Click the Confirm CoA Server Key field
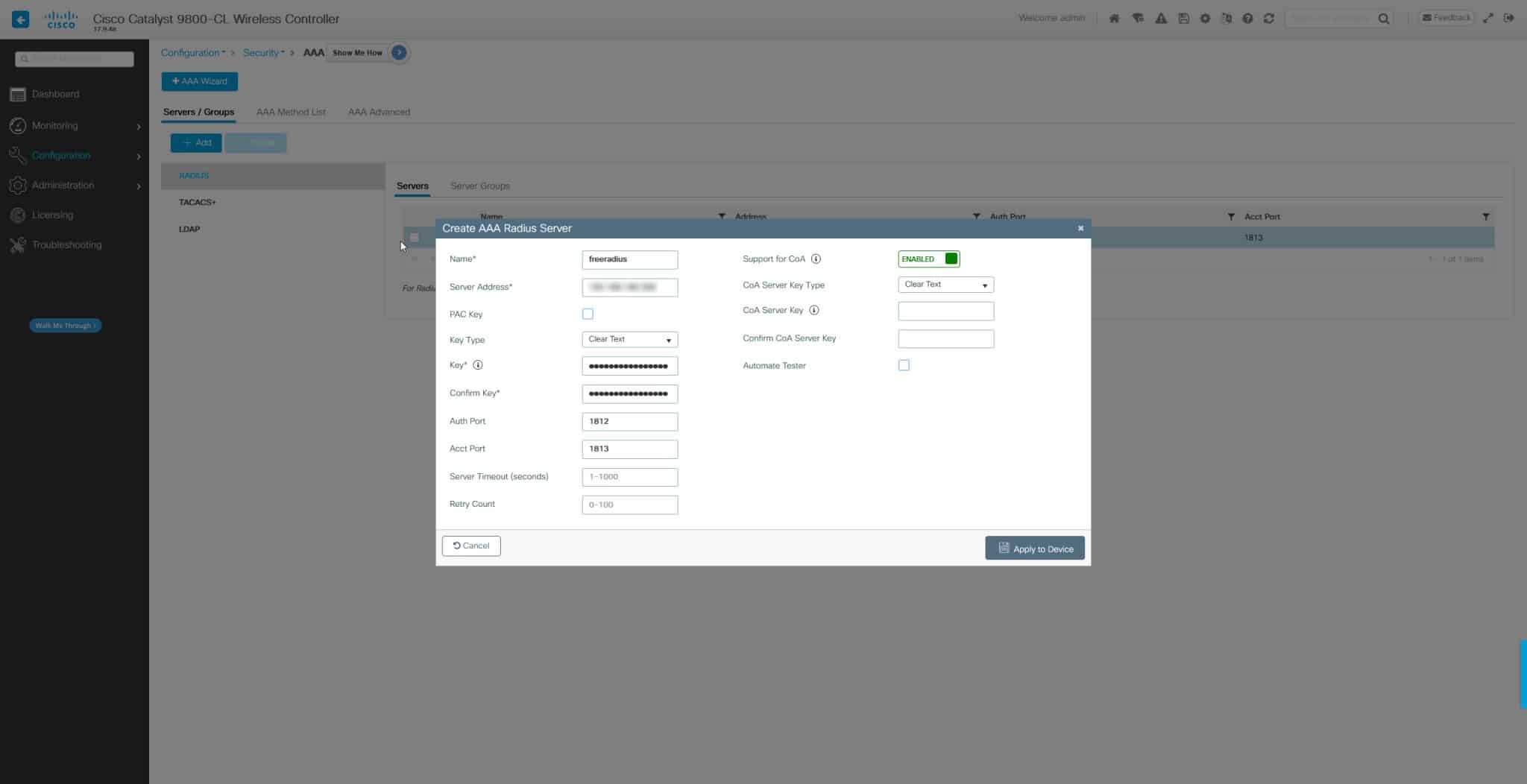1527x784 pixels. click(945, 338)
